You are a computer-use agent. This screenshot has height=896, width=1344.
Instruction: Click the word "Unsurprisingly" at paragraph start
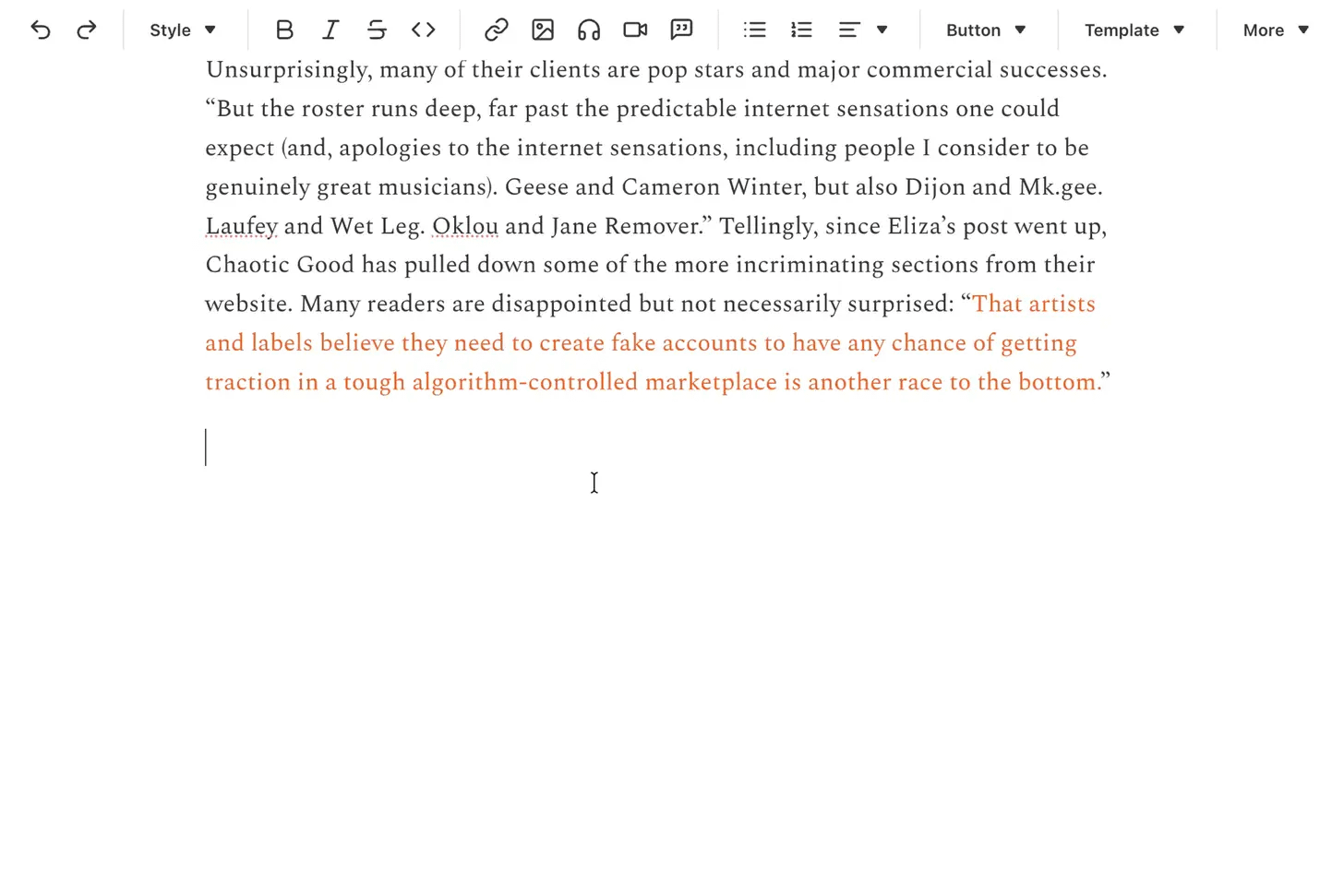tap(285, 70)
